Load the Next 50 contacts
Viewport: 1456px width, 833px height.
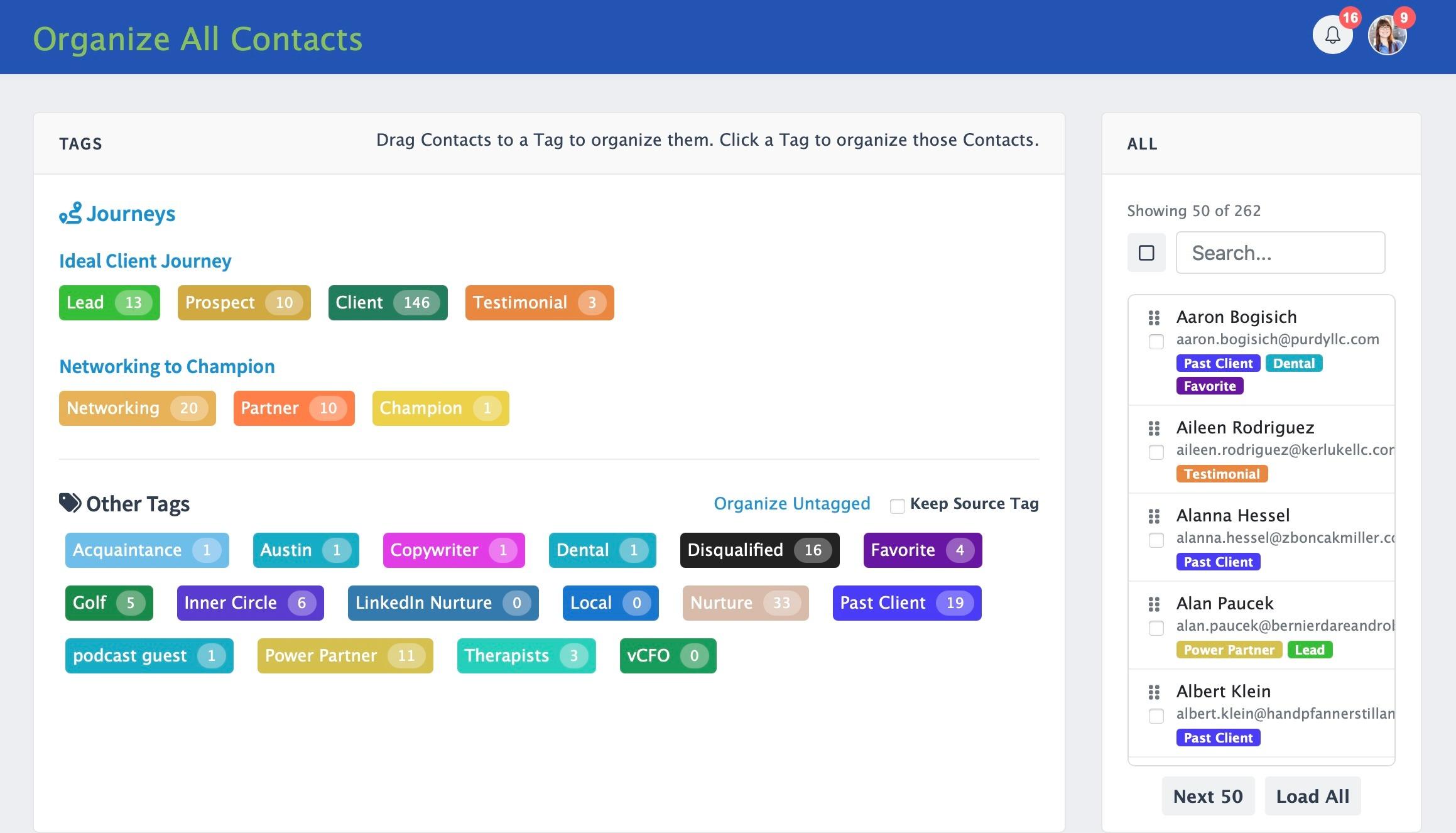(x=1208, y=796)
